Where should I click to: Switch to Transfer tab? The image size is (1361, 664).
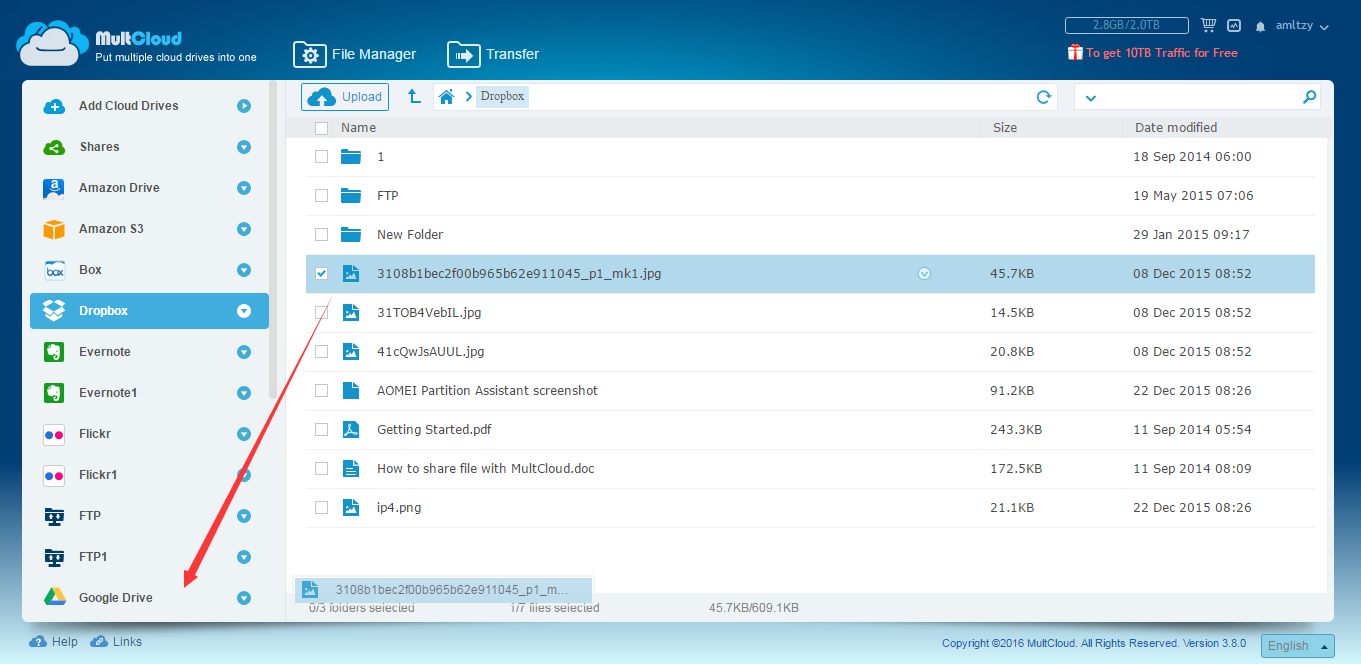(x=493, y=54)
